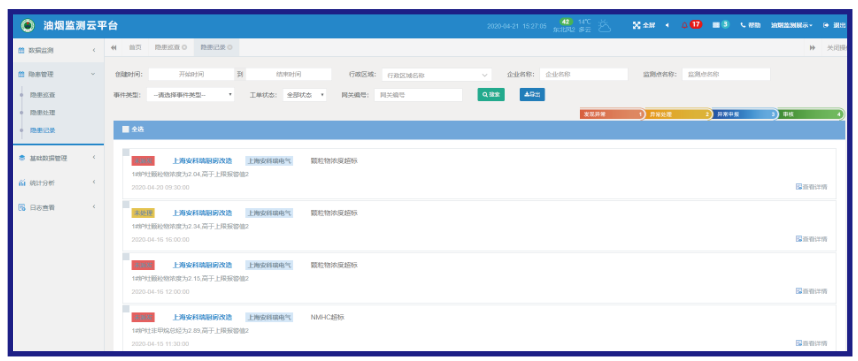The height and width of the screenshot is (361, 858).
Task: Click the red 发现异常 progress stage bar
Action: point(612,115)
